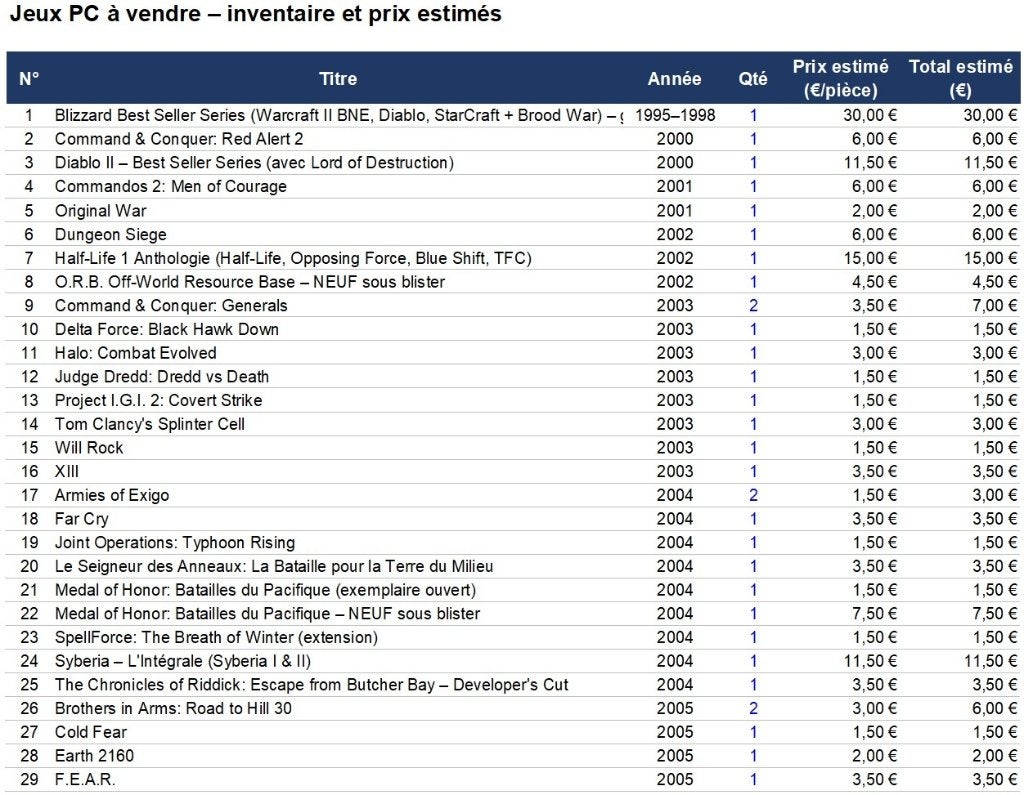This screenshot has height=795, width=1024.
Task: Select the "Far Cry" title cell
Action: [x=82, y=519]
